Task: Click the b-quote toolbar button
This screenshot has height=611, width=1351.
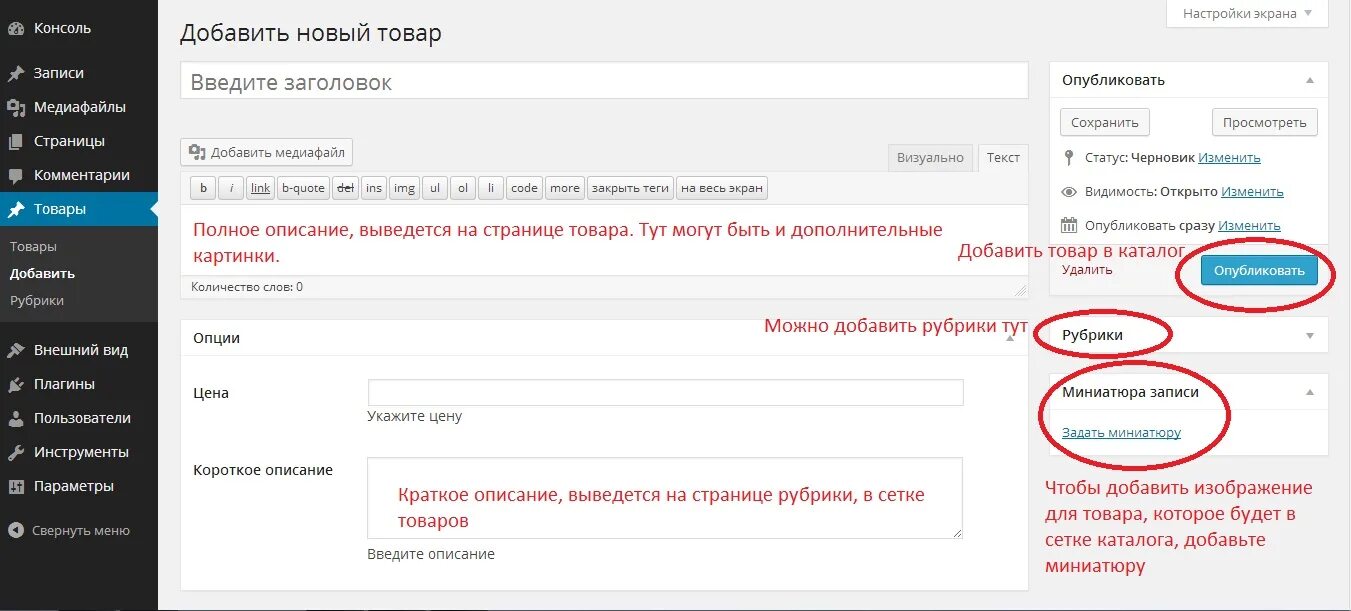Action: pos(303,188)
